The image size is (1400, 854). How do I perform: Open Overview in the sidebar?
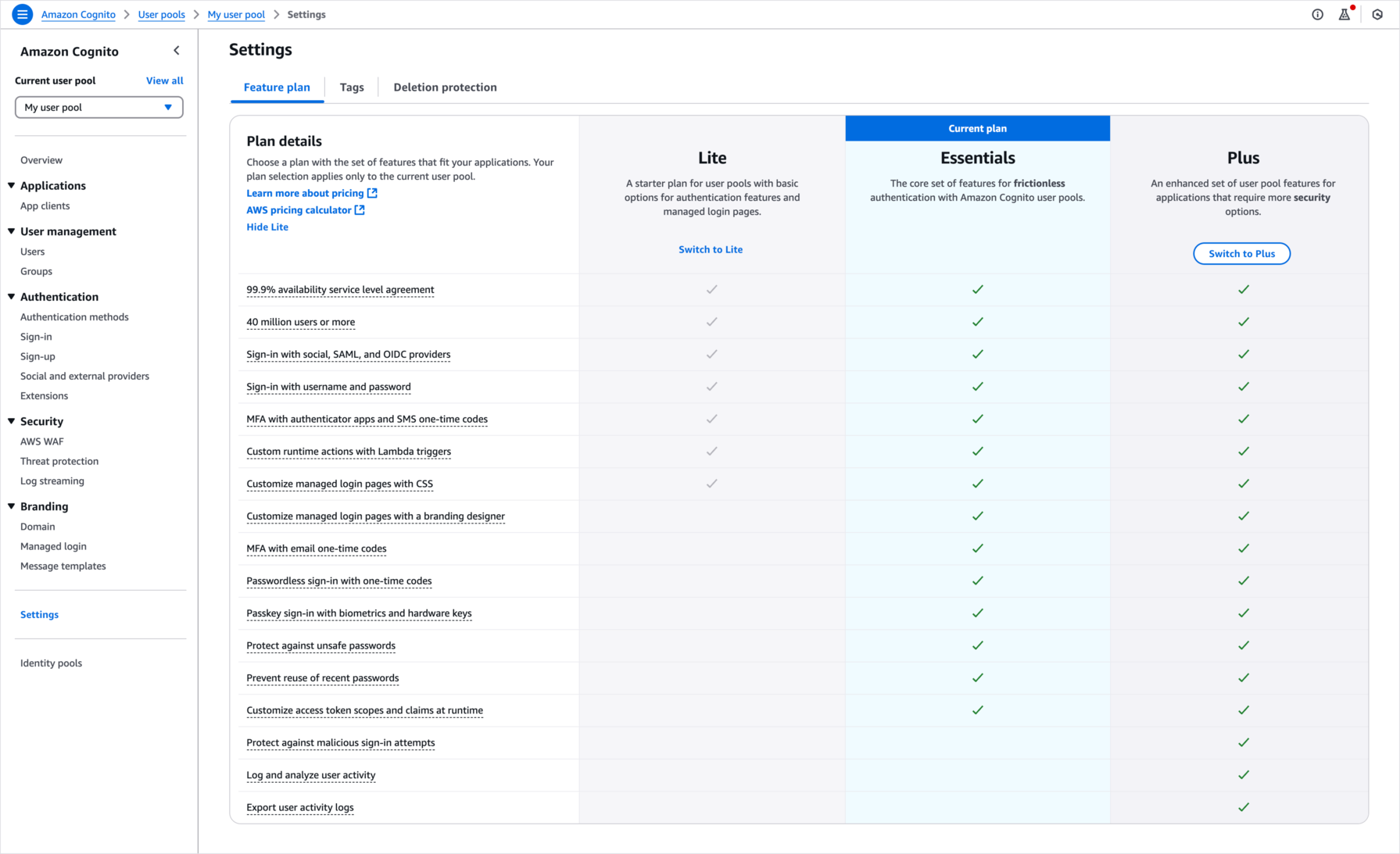pos(41,160)
